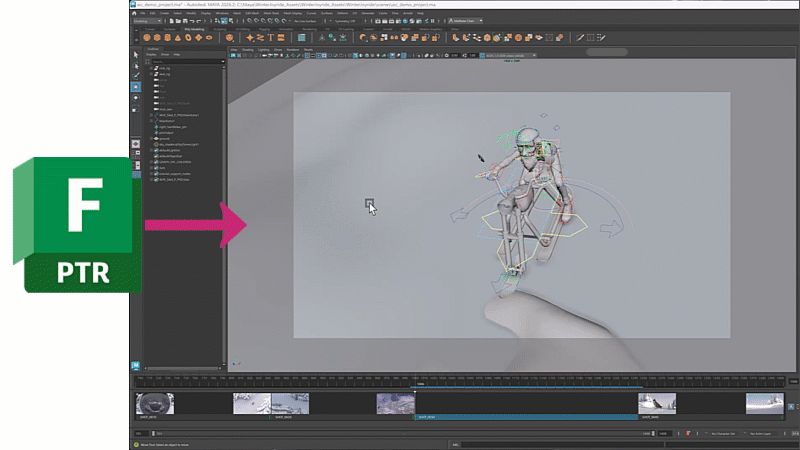Switch to the Rigging shelf tab
This screenshot has height=450, width=800.
264,29
